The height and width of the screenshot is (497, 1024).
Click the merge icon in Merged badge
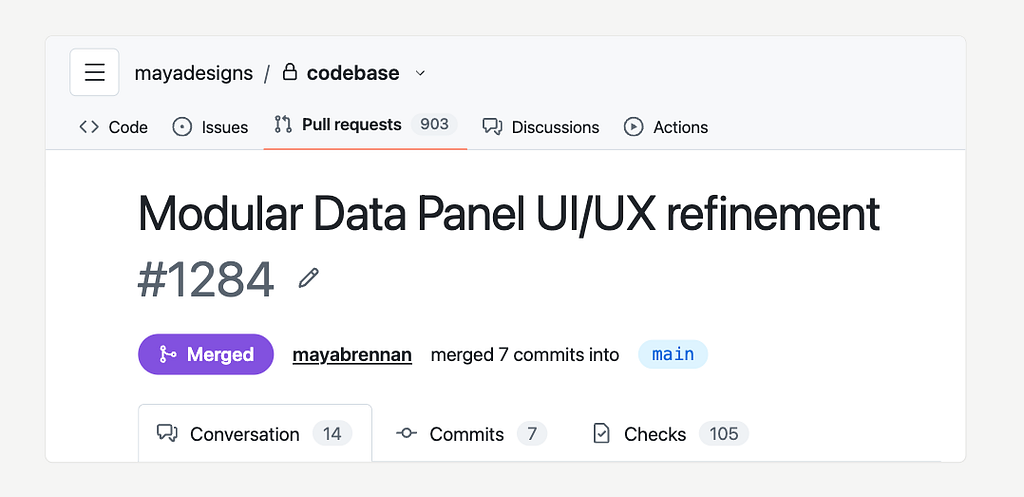(168, 354)
